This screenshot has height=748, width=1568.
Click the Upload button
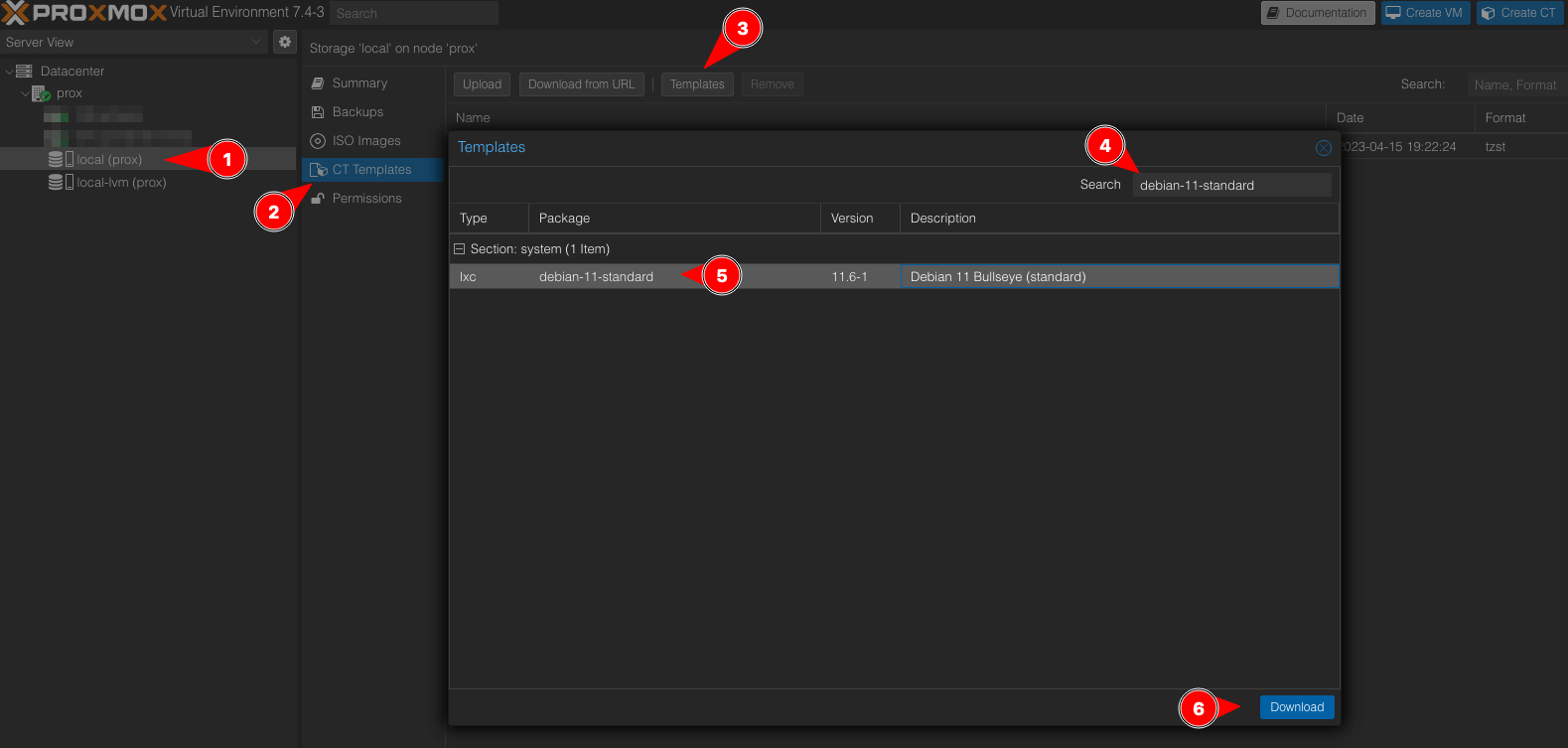[483, 84]
